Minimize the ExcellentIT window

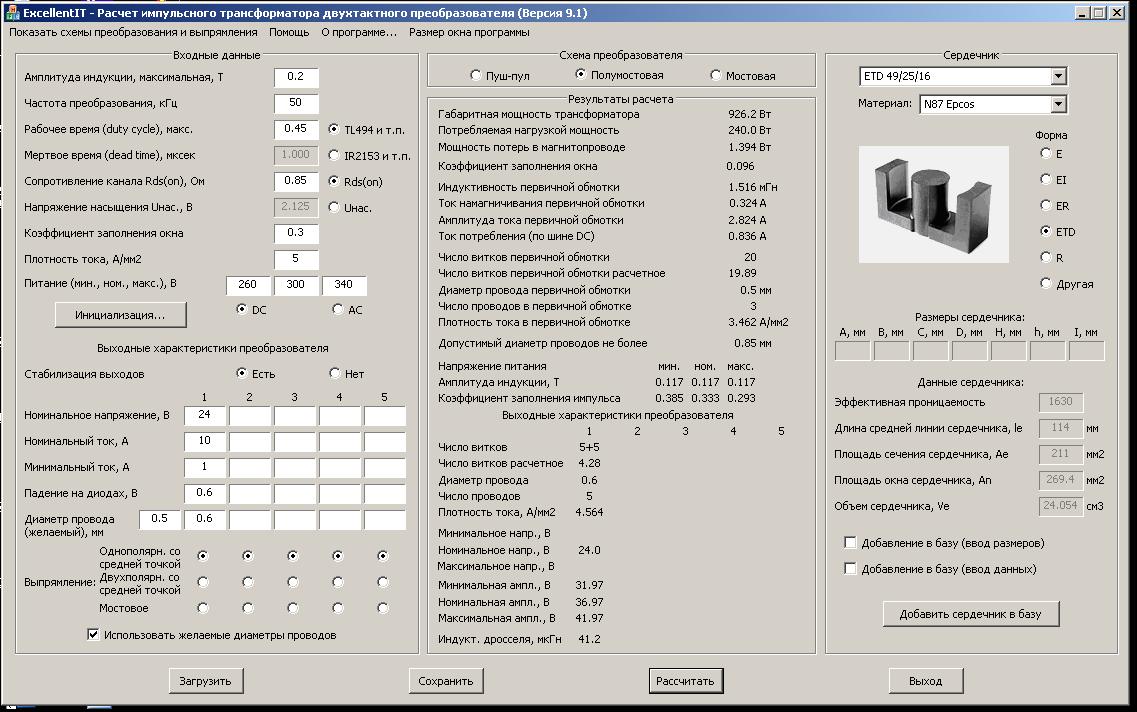[1082, 12]
